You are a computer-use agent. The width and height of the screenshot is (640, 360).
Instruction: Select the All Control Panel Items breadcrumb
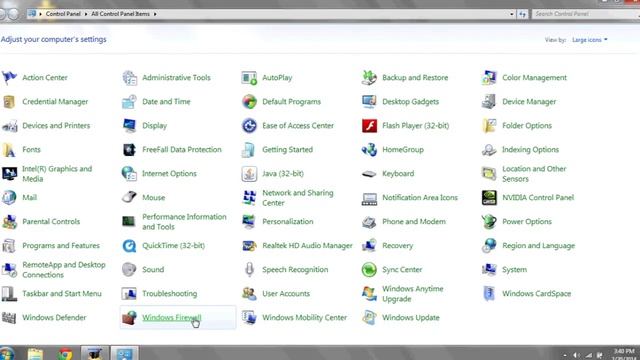[x=120, y=14]
